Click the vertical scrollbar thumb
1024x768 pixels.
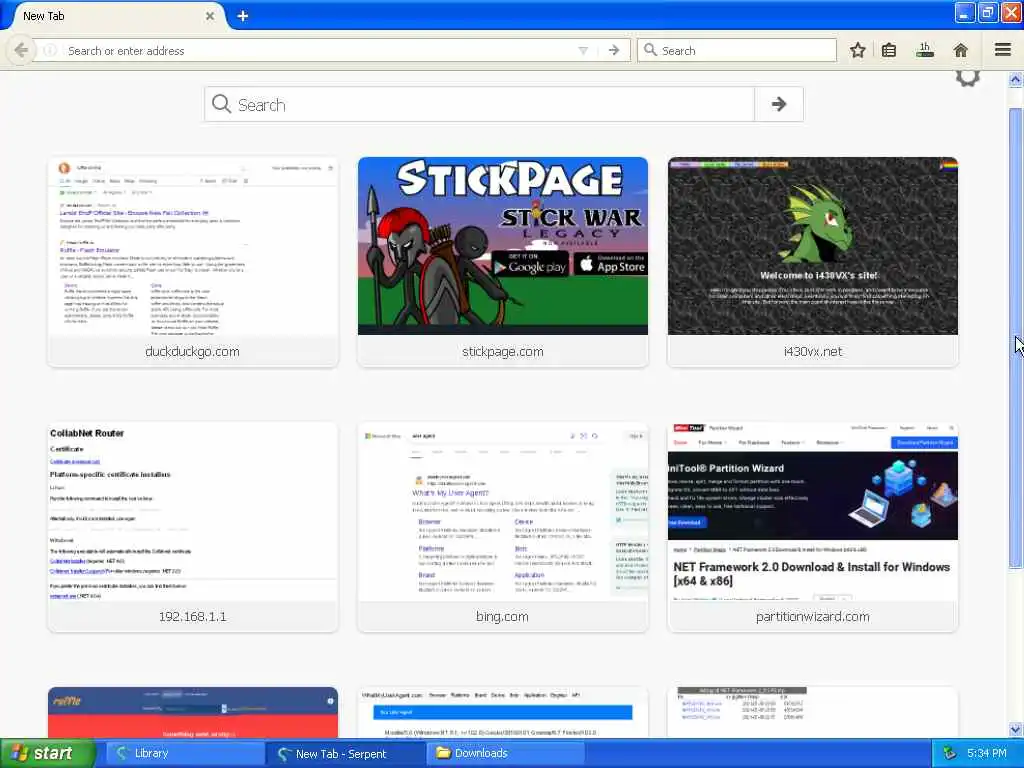click(1016, 338)
